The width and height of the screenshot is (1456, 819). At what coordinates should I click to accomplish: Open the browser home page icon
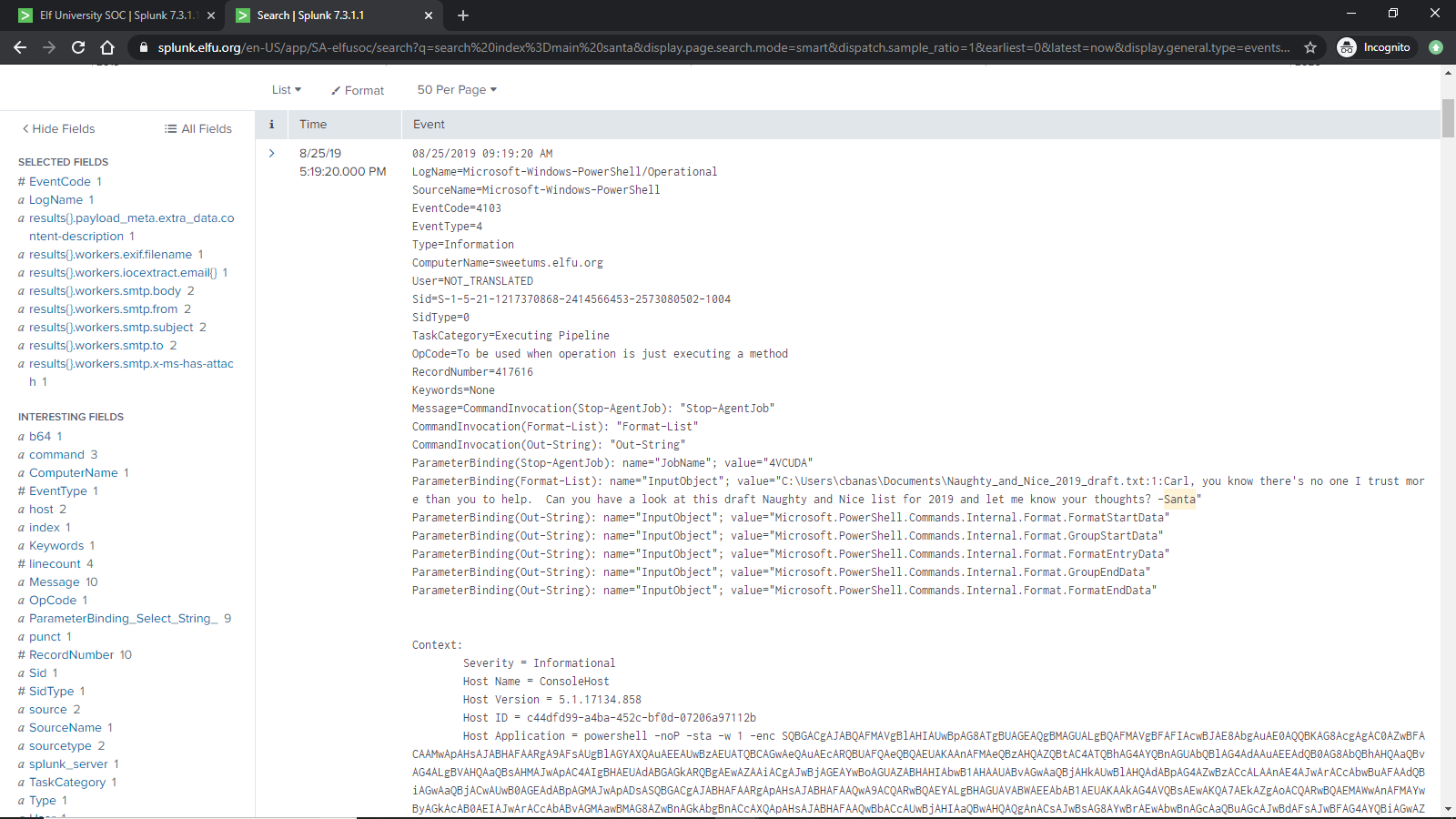coord(107,47)
